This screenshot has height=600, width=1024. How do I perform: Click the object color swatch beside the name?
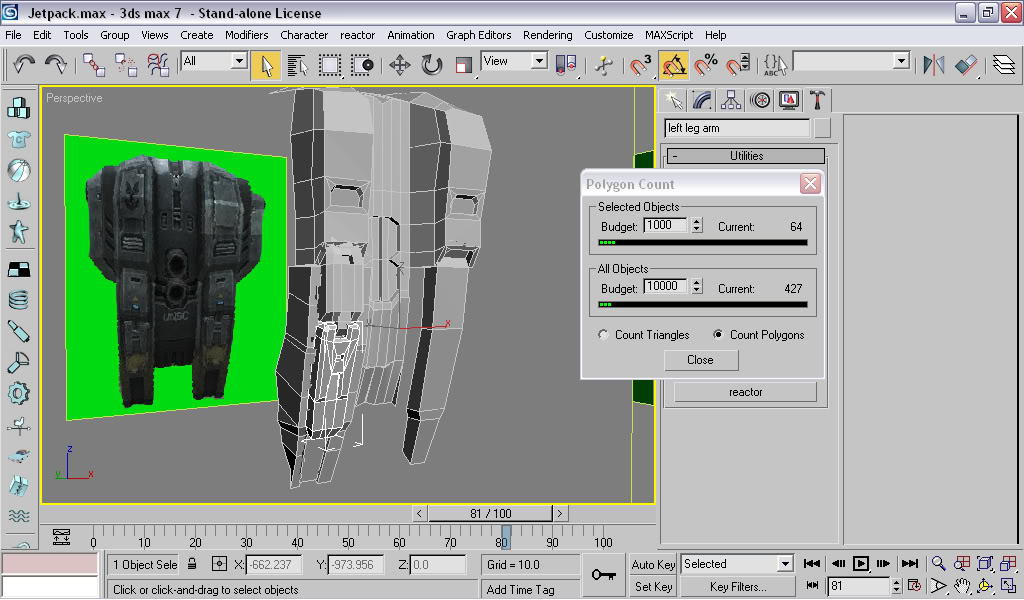tap(822, 128)
